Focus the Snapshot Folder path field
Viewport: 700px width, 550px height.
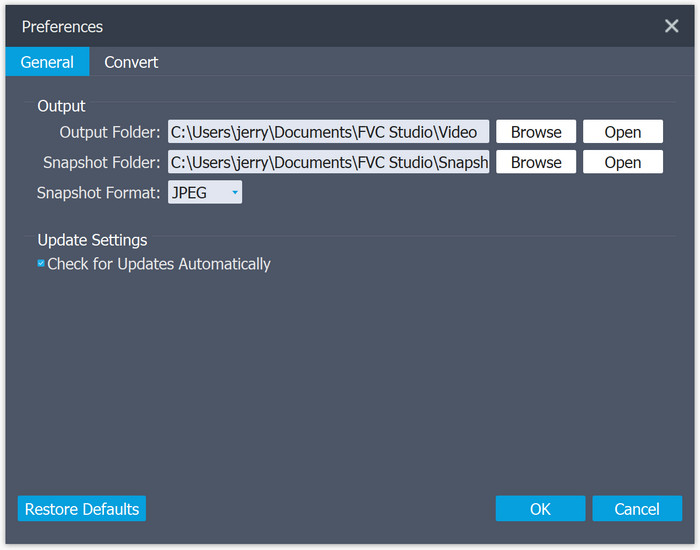point(328,162)
